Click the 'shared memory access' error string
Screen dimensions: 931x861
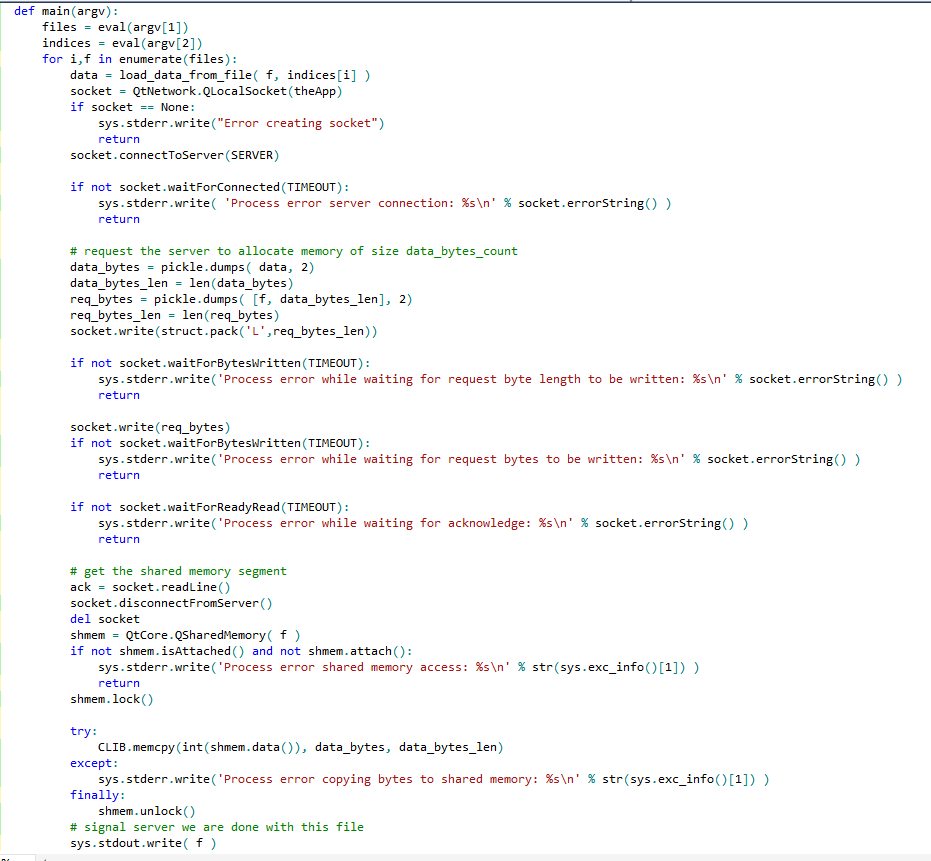tap(364, 667)
